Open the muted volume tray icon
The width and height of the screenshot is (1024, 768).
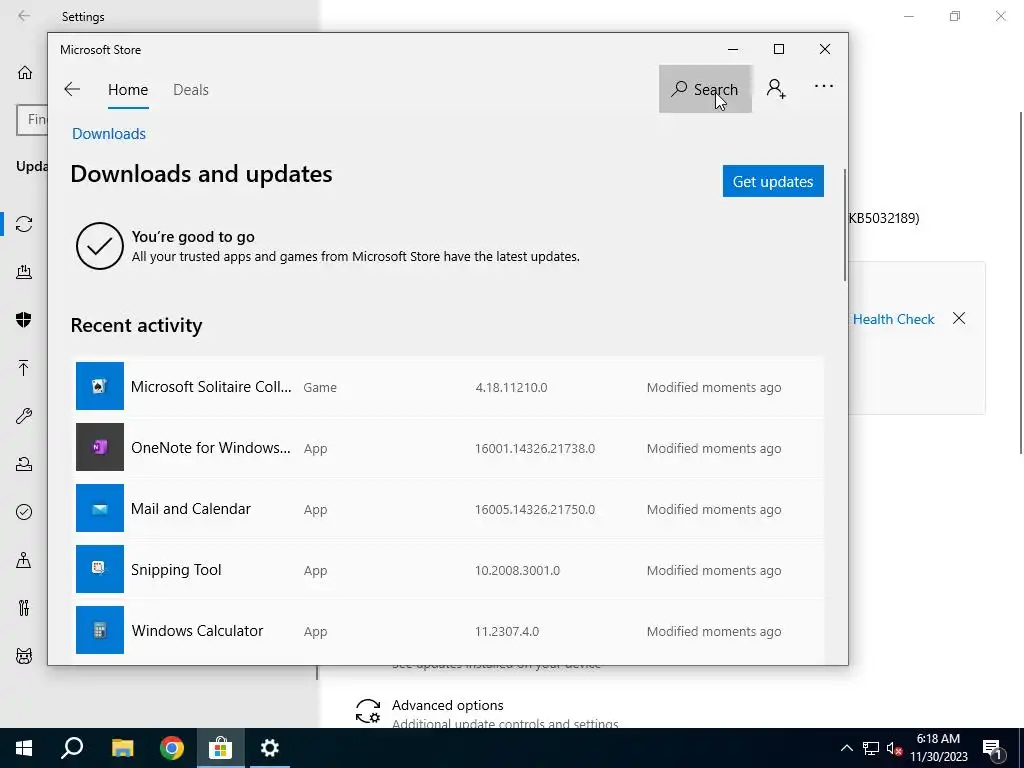coord(895,748)
